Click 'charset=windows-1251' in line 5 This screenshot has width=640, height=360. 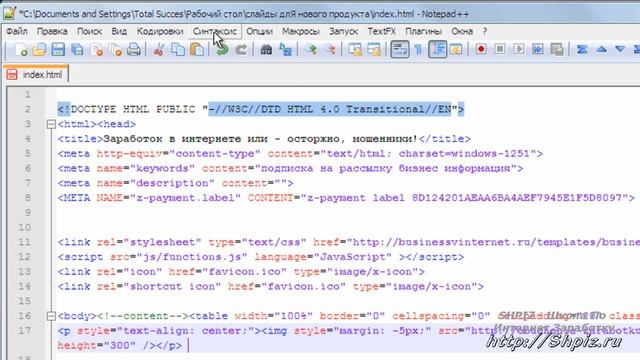(x=464, y=153)
